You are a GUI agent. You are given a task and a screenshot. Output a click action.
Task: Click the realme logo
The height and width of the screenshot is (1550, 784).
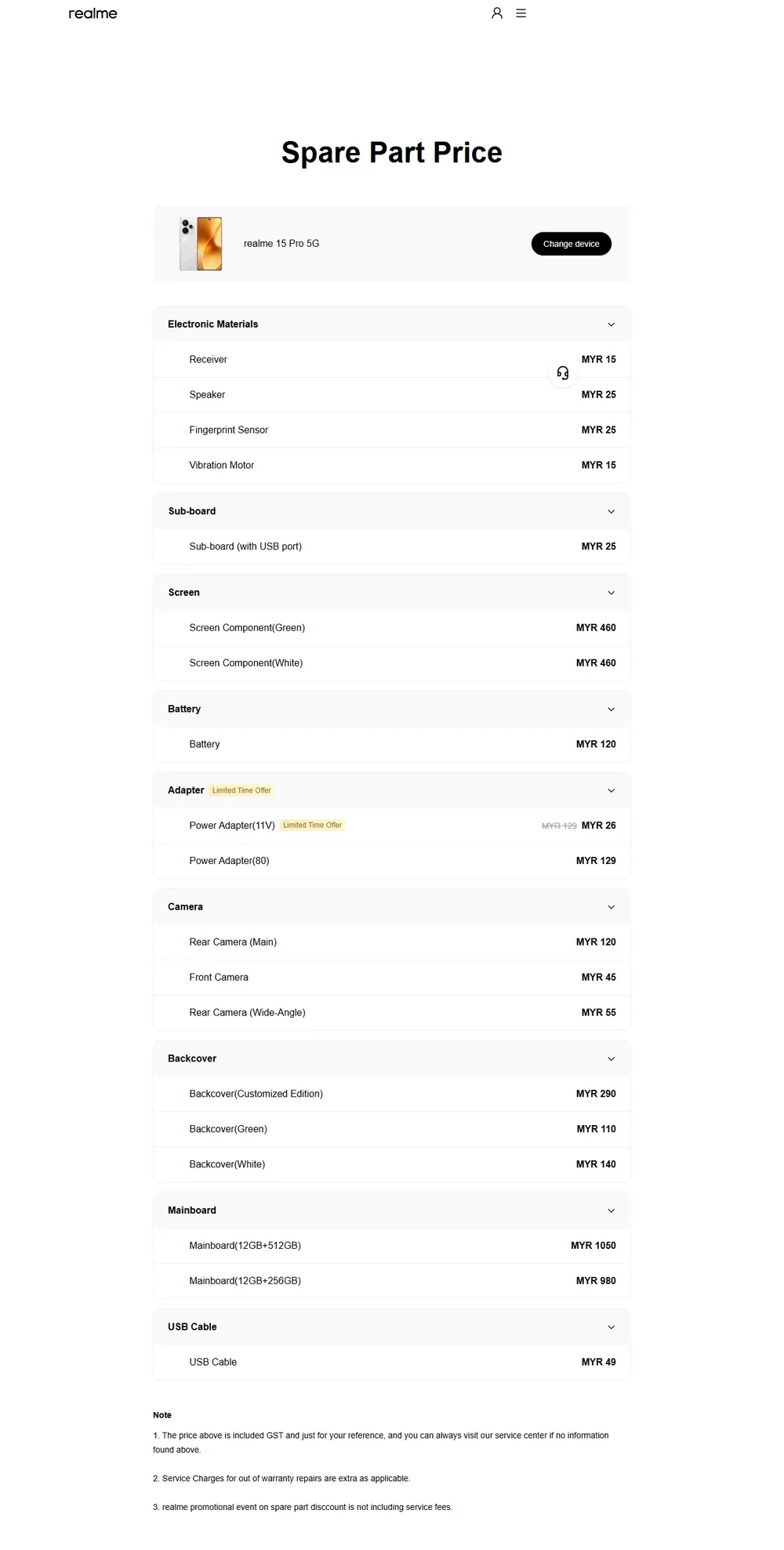click(93, 13)
